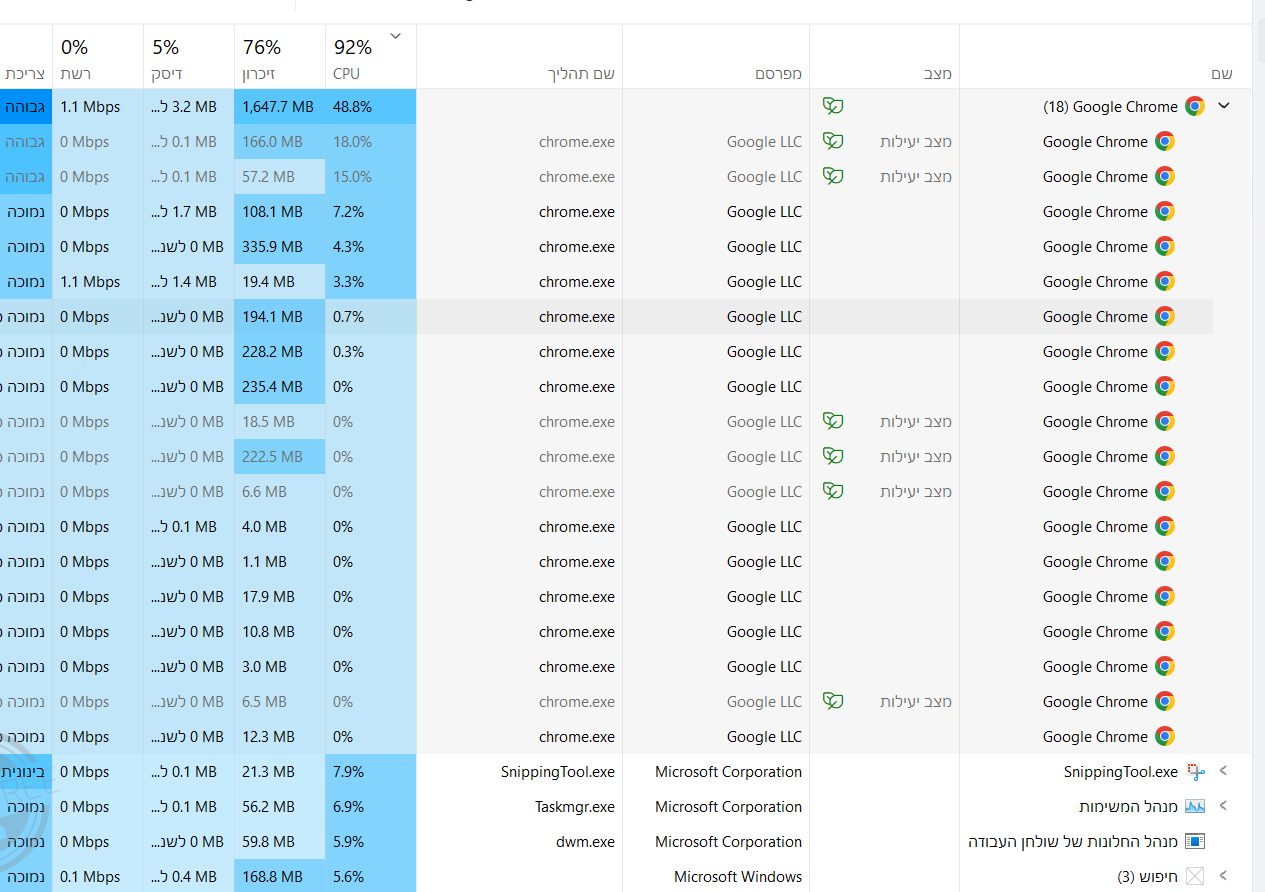The width and height of the screenshot is (1265, 892).
Task: Sort by the מצב status column header
Action: click(x=884, y=57)
